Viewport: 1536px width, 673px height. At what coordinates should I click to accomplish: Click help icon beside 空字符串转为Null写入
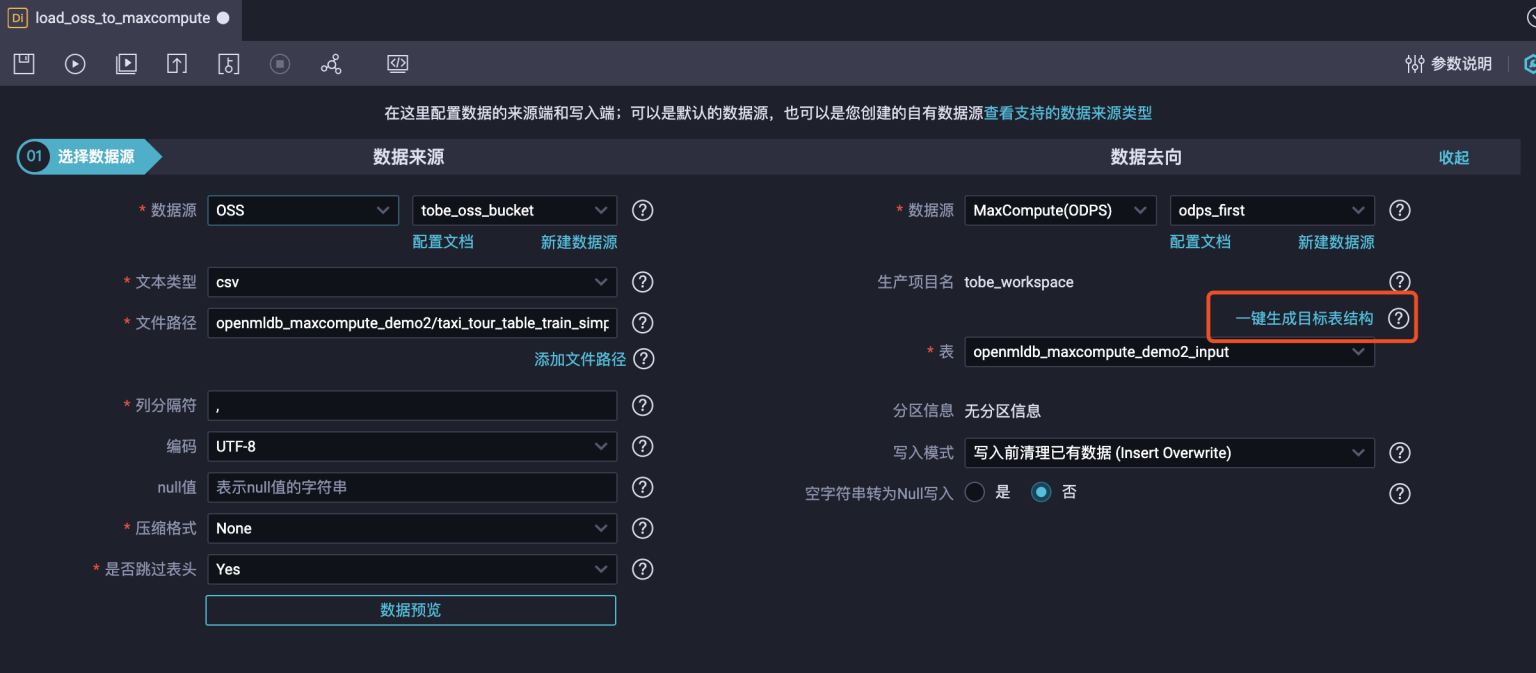tap(1401, 493)
